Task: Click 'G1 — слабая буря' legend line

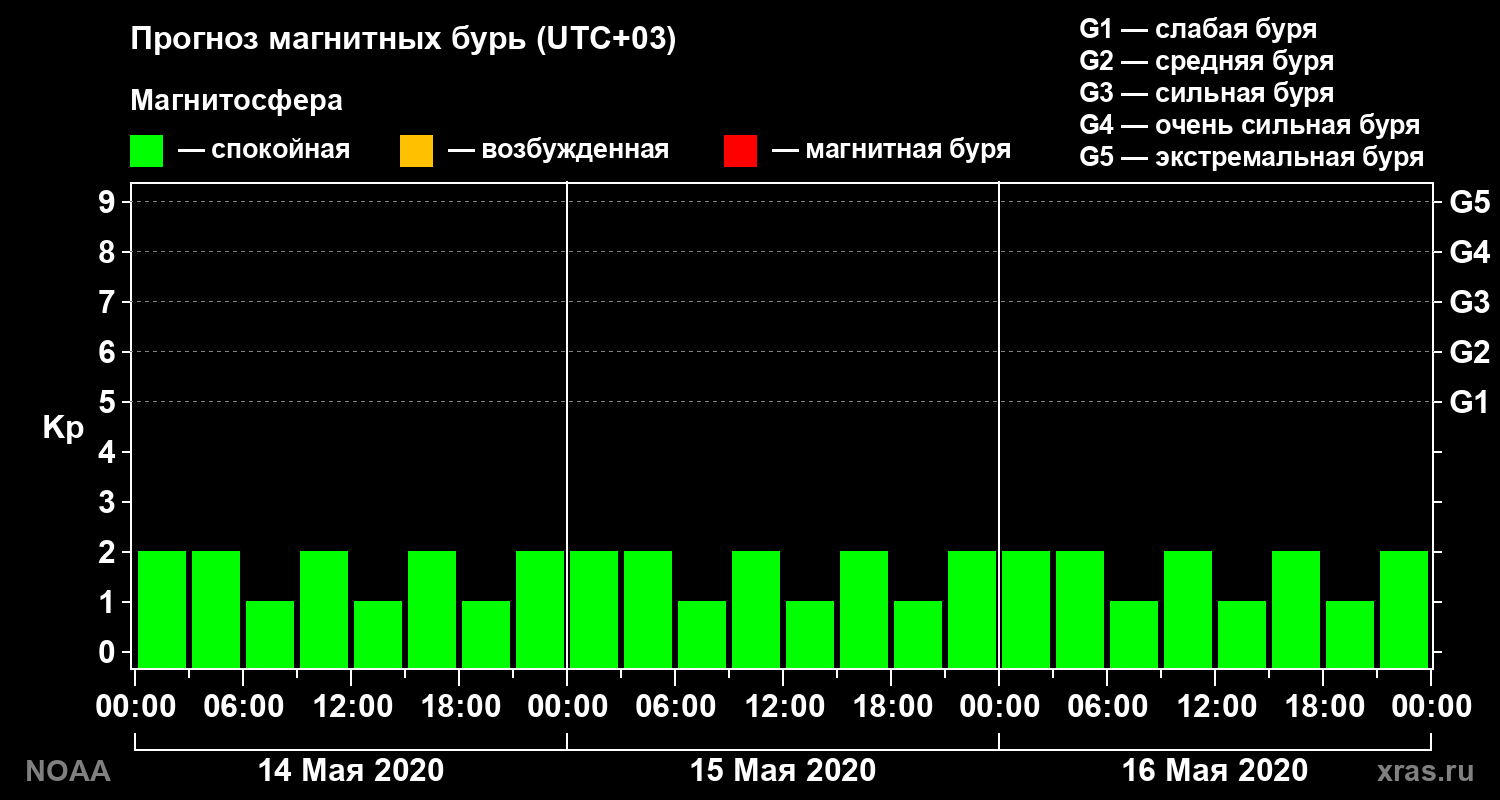Action: (1198, 29)
